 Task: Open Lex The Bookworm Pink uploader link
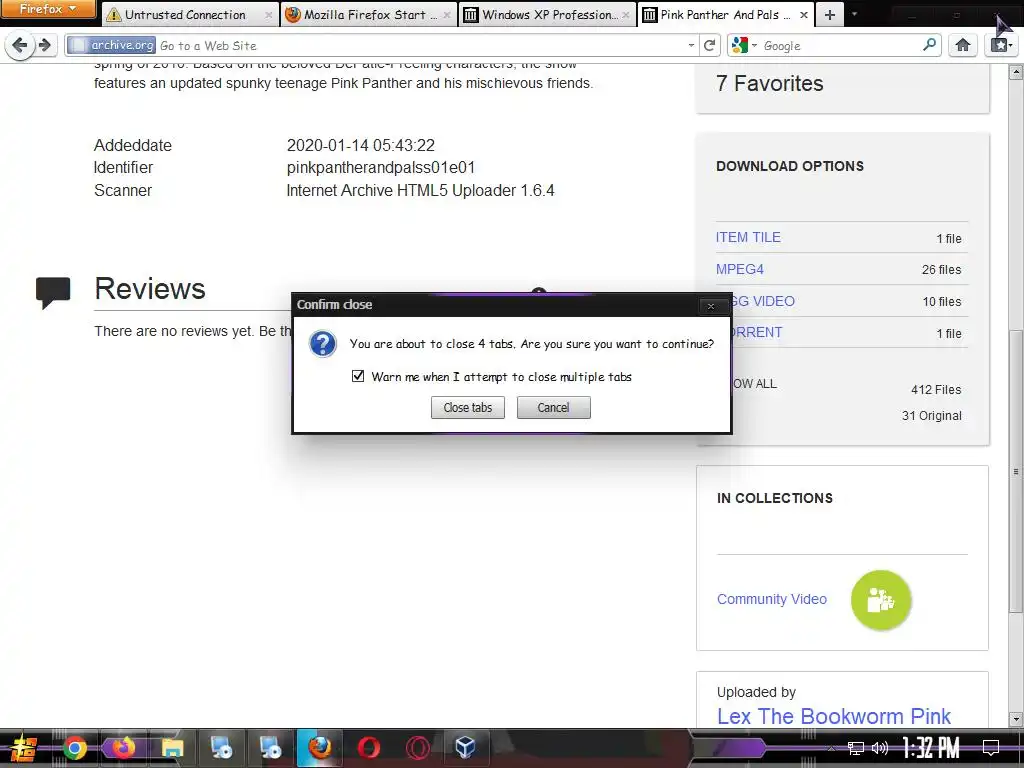(x=834, y=716)
